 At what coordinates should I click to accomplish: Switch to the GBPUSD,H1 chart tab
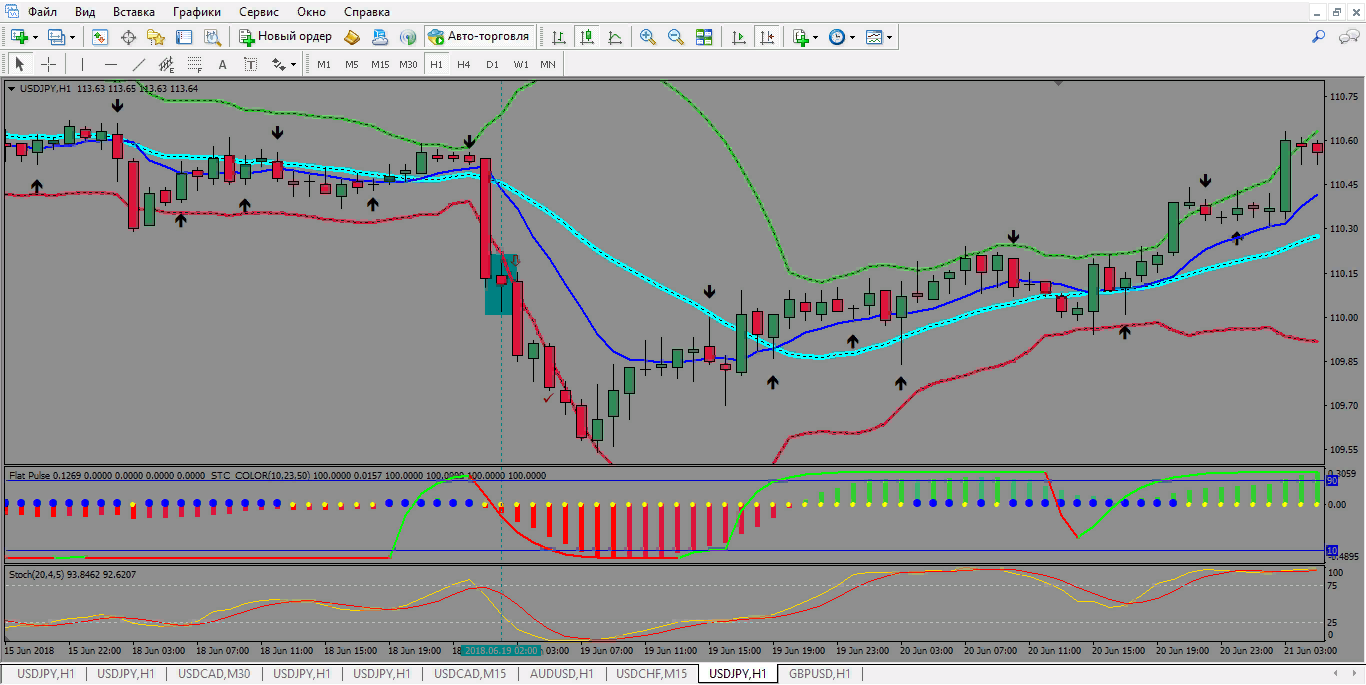tap(819, 674)
